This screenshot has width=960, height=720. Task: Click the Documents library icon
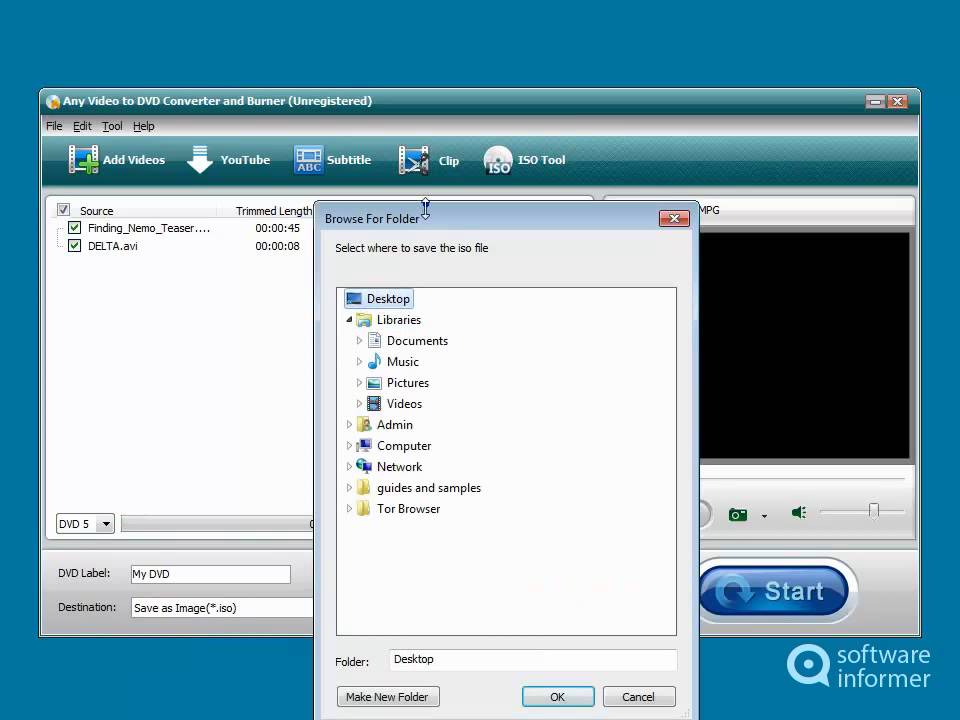coord(374,340)
